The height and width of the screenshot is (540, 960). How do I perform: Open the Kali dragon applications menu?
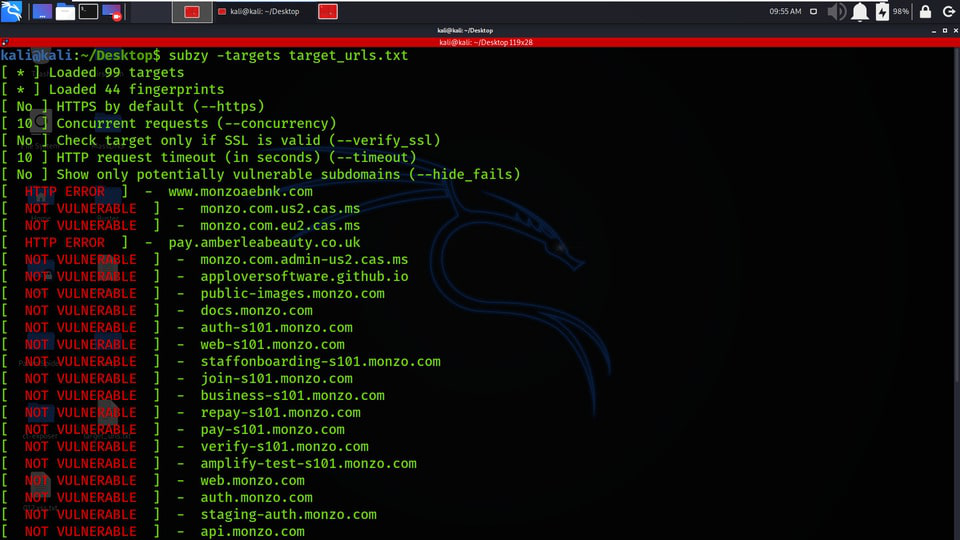[12, 11]
